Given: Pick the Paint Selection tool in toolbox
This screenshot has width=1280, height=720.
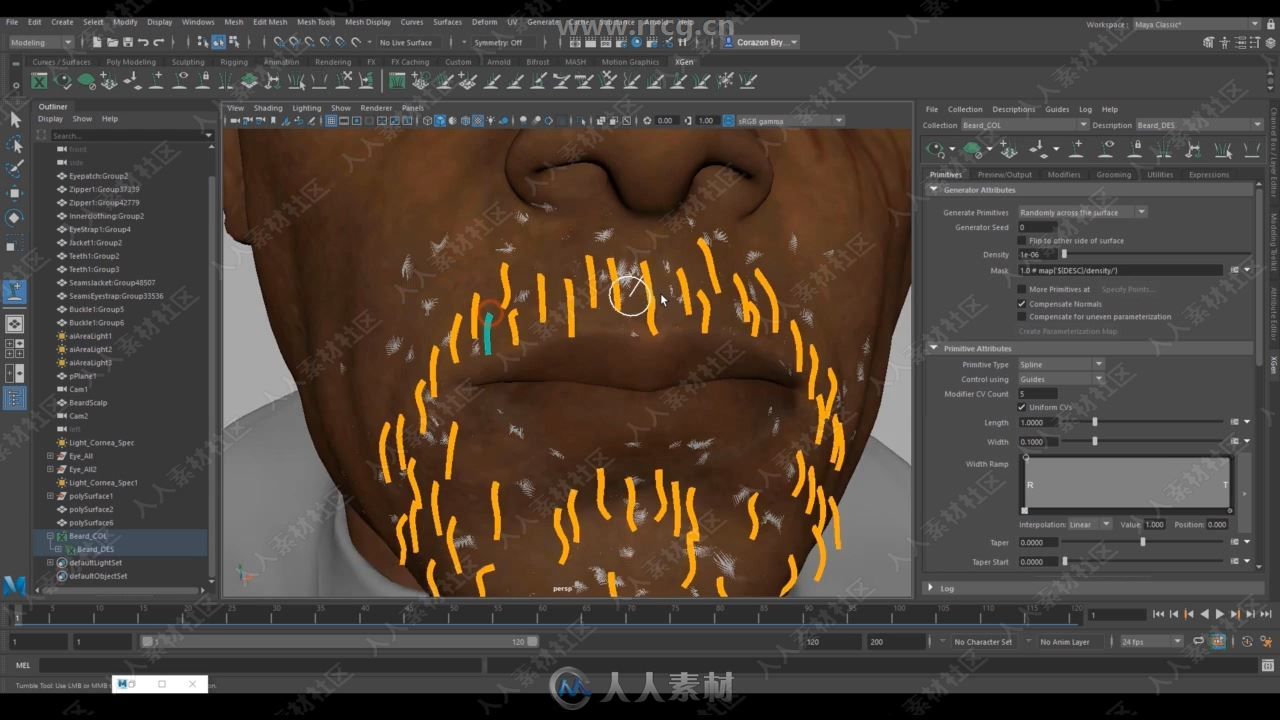Looking at the screenshot, I should (15, 169).
